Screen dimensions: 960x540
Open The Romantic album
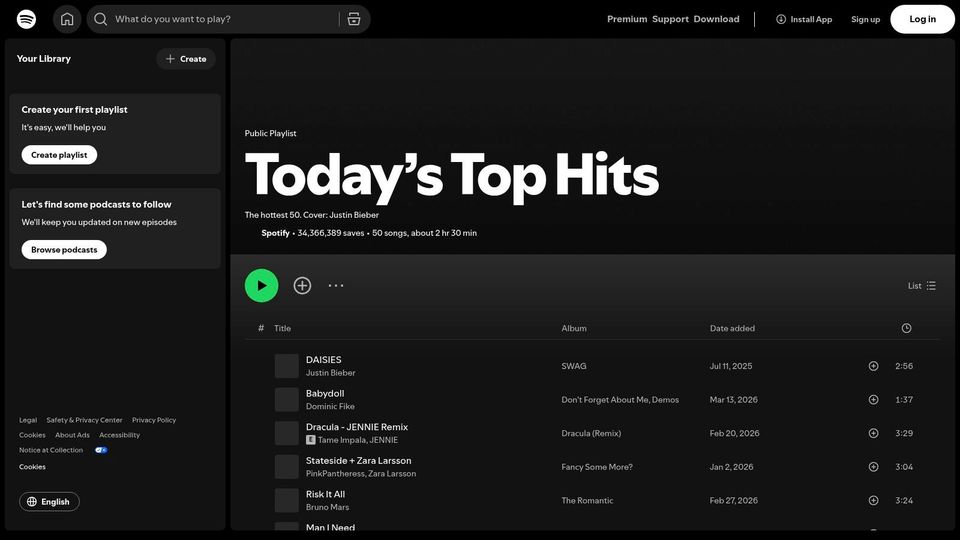[x=587, y=501]
